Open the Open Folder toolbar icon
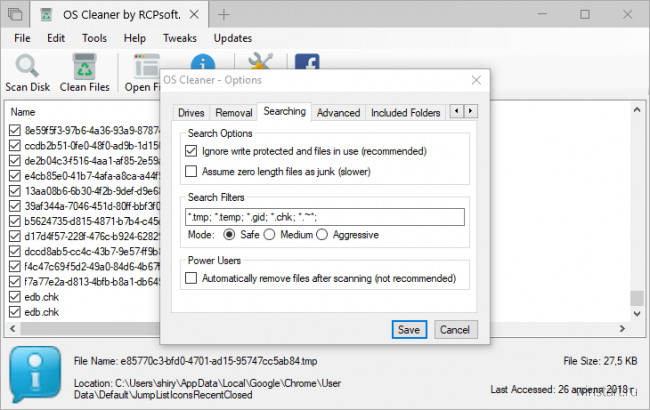This screenshot has height=410, width=650. 146,66
